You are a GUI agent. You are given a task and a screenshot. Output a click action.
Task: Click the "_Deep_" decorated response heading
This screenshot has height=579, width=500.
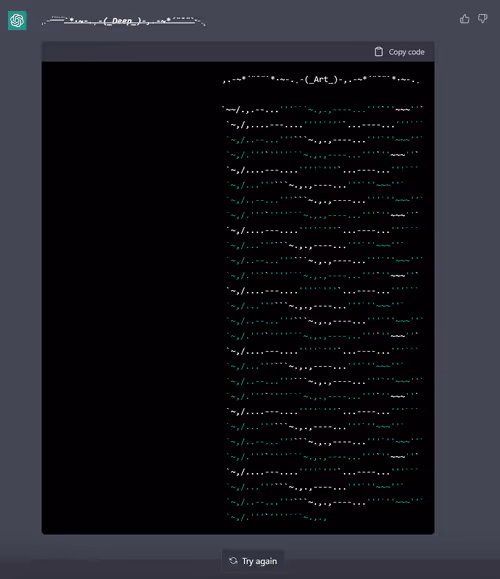tap(122, 21)
